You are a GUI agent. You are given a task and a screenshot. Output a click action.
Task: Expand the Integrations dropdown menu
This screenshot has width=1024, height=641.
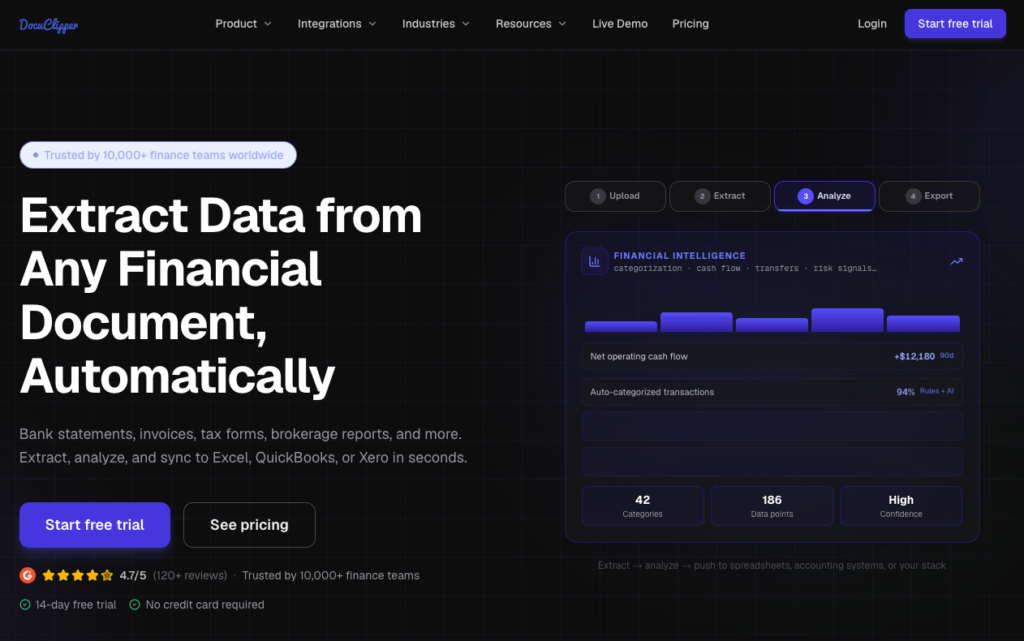click(337, 23)
